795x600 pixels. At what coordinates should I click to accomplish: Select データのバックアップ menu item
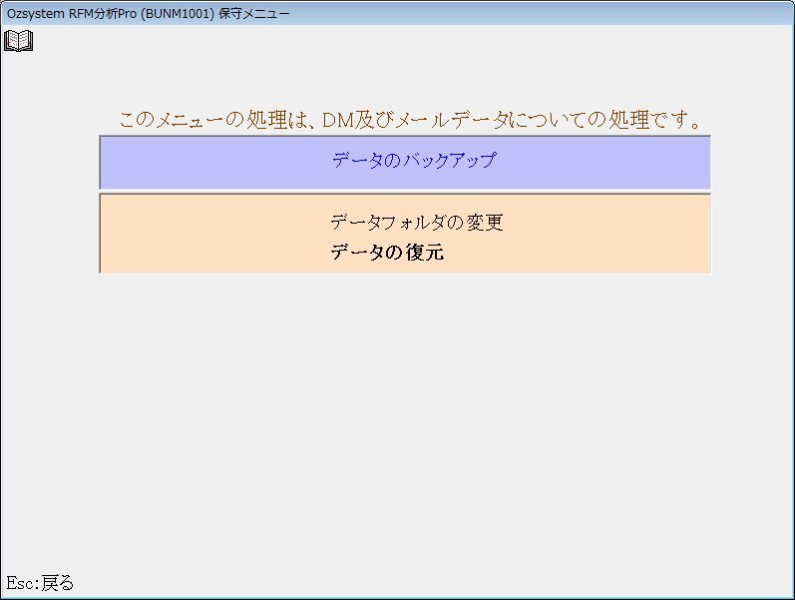414,160
